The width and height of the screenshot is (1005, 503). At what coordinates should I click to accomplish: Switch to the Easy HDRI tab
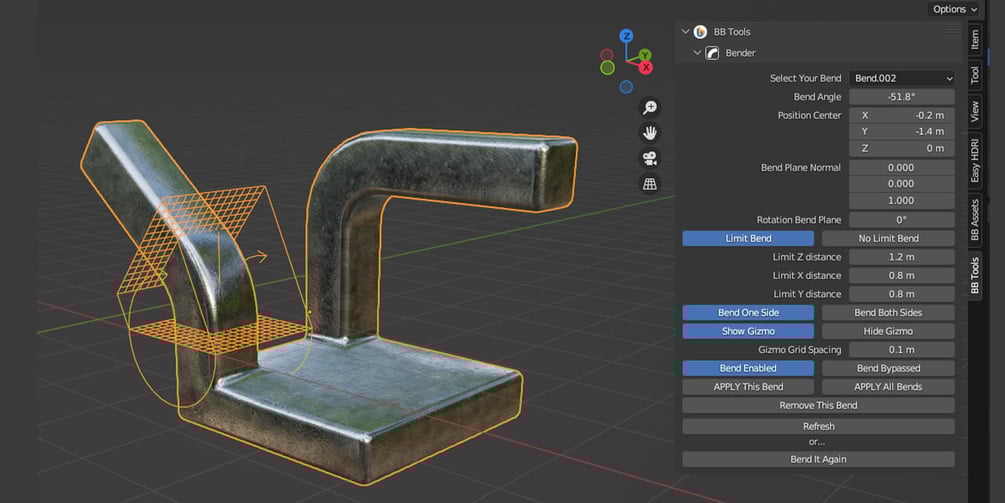975,160
